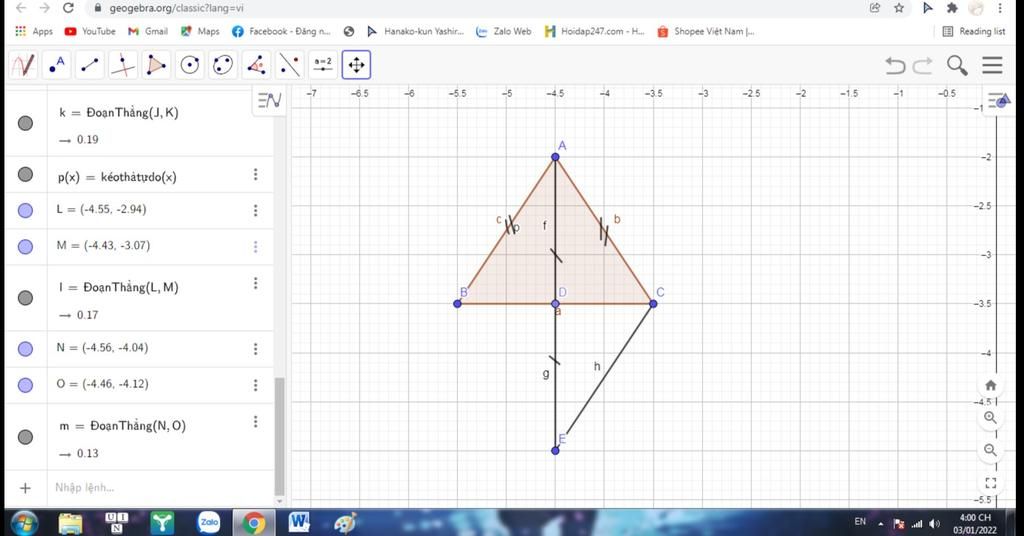Toggle visibility of point N
The height and width of the screenshot is (536, 1024).
(x=25, y=349)
